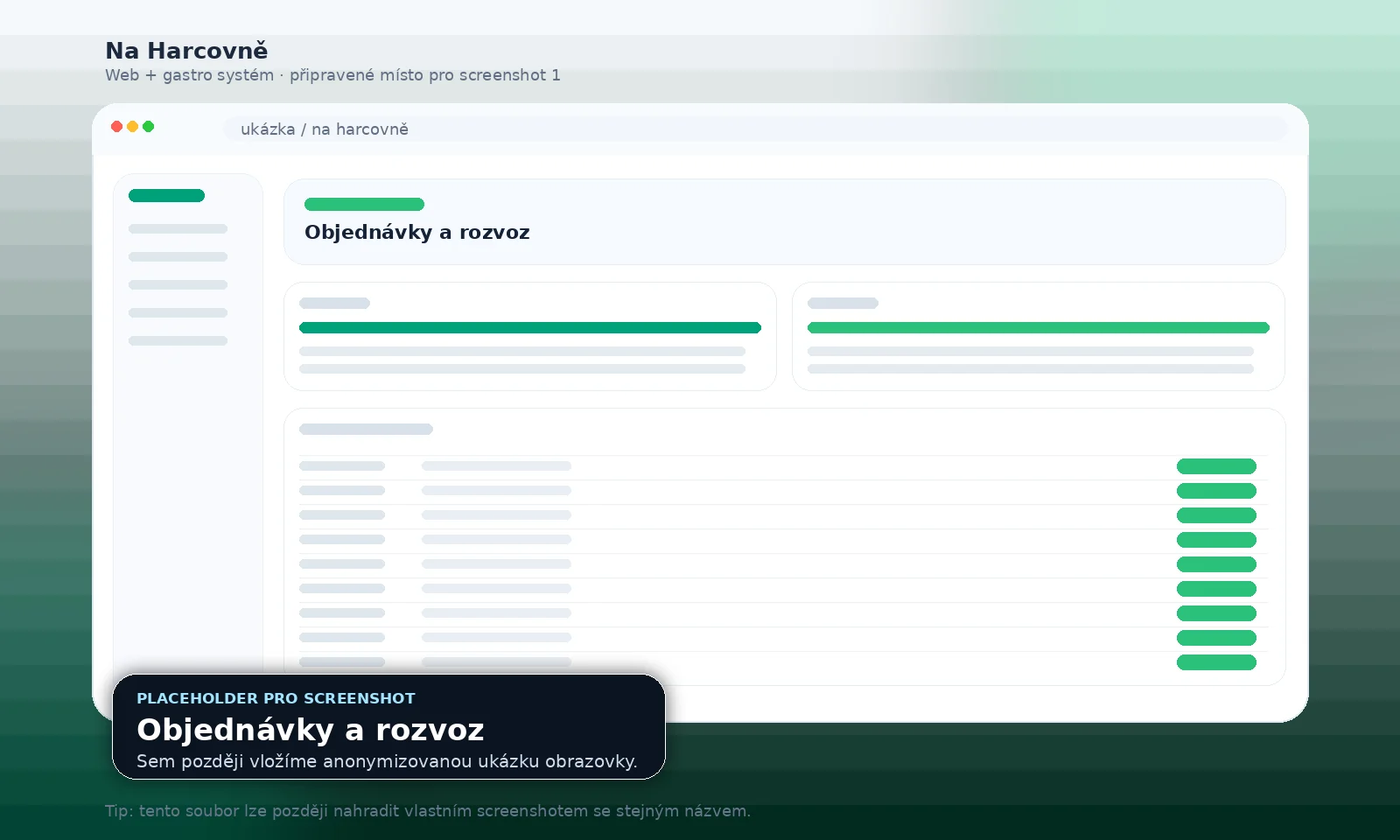This screenshot has width=1400, height=840.
Task: Click the 'Na Harcovně' title at top
Action: pyautogui.click(x=186, y=51)
